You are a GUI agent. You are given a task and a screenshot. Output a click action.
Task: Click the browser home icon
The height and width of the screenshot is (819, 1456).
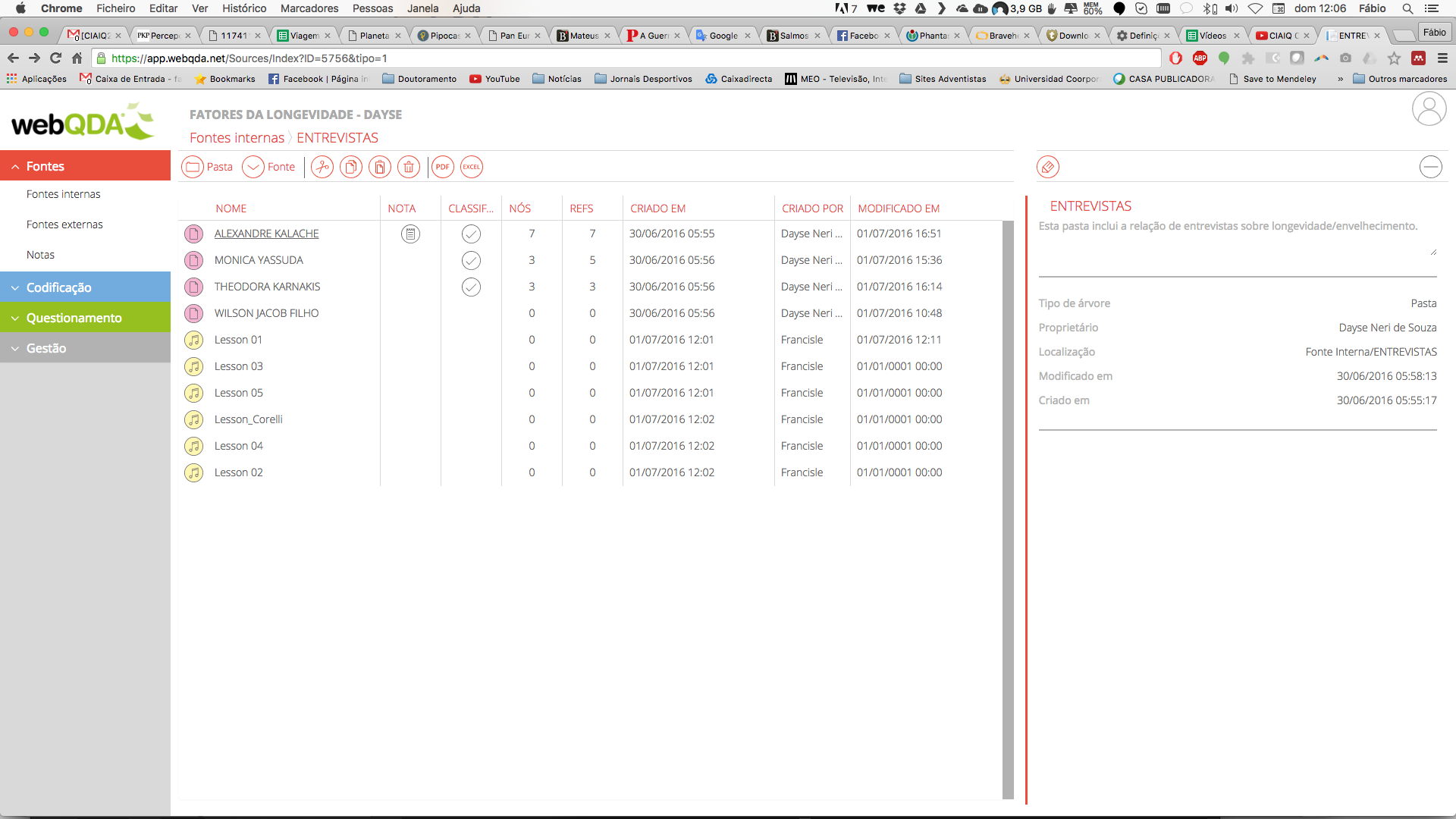click(77, 58)
